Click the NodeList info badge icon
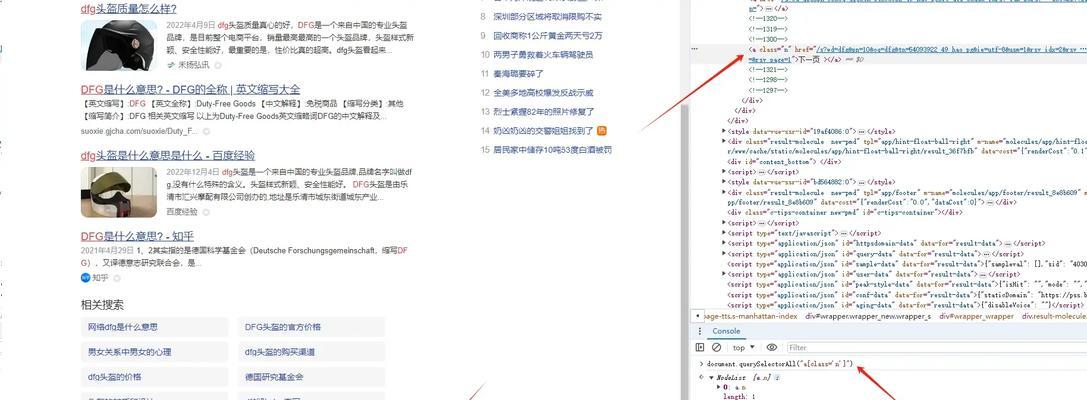Viewport: 1087px width, 400px height. pyautogui.click(x=777, y=378)
